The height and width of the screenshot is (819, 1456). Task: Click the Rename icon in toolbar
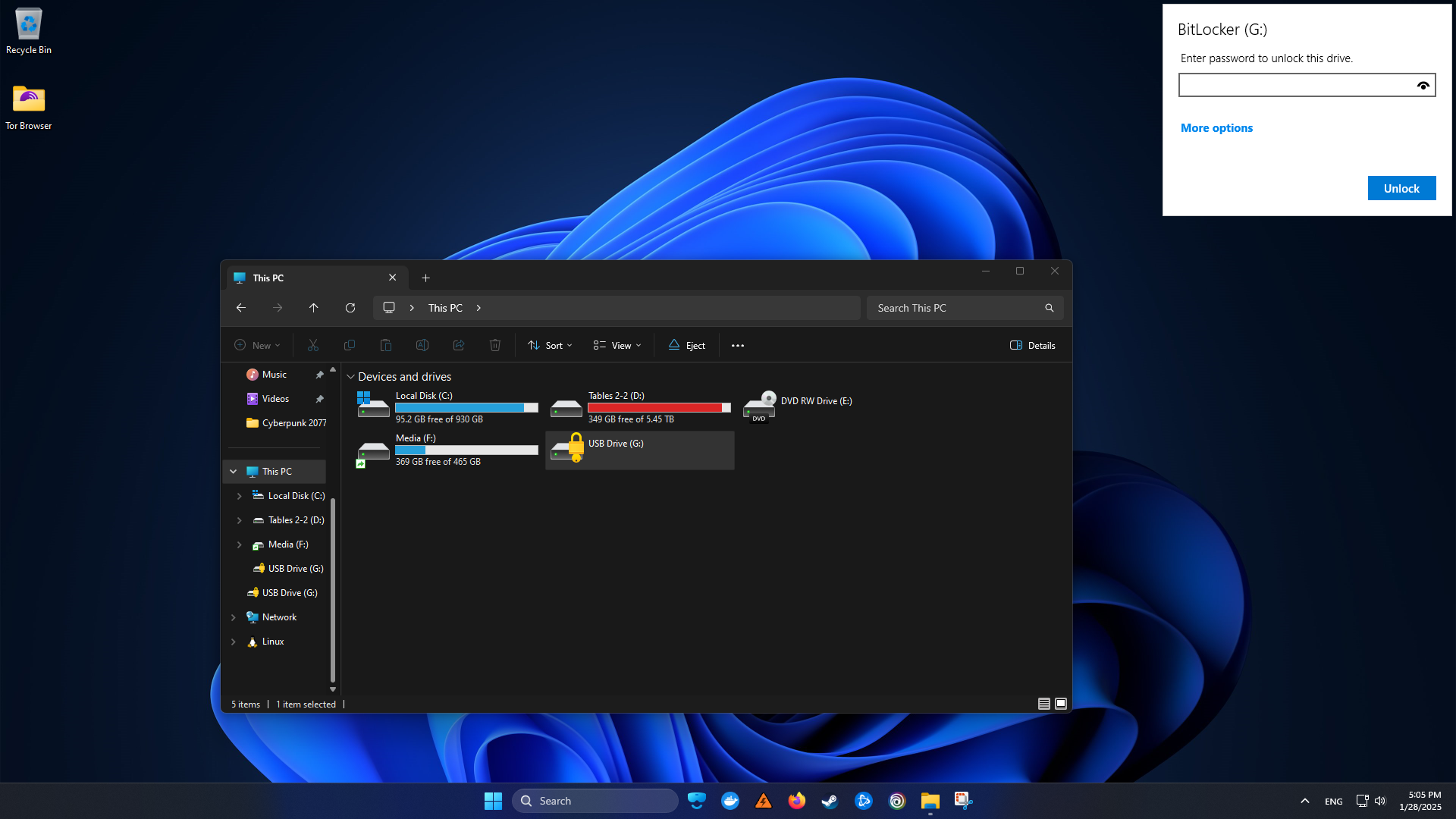pos(422,346)
